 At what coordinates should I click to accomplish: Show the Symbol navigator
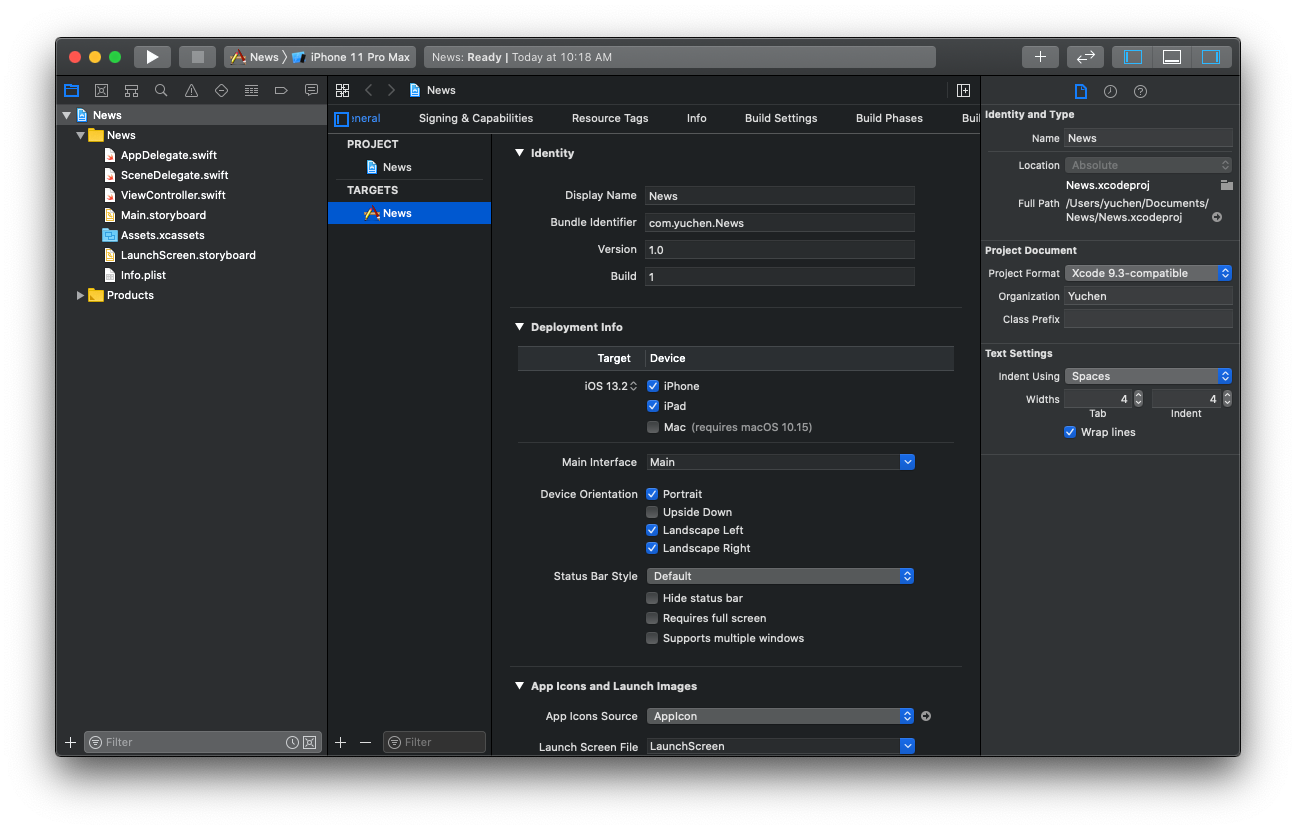point(131,90)
